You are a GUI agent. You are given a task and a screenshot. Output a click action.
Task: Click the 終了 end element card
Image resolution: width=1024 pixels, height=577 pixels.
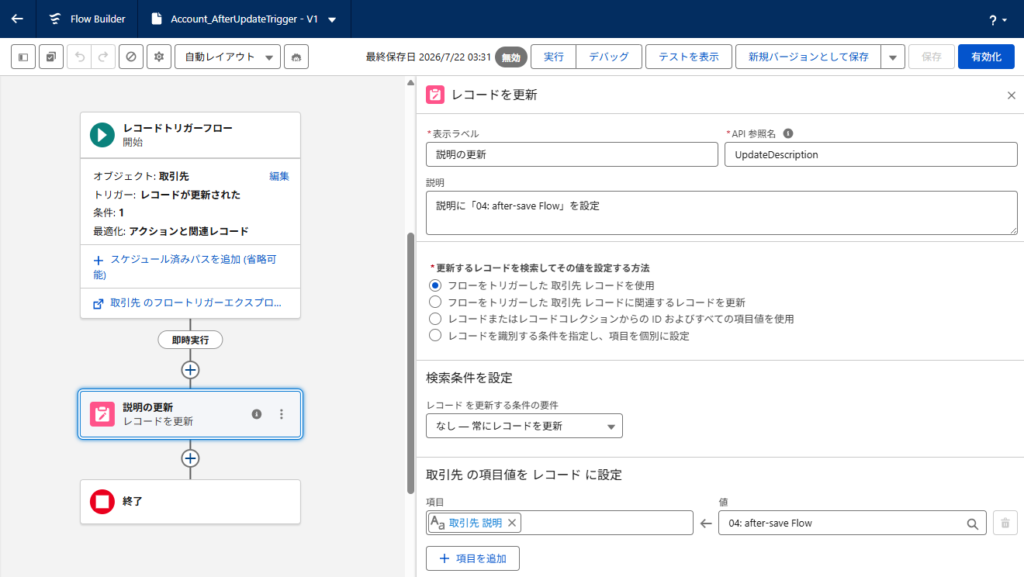pos(190,502)
